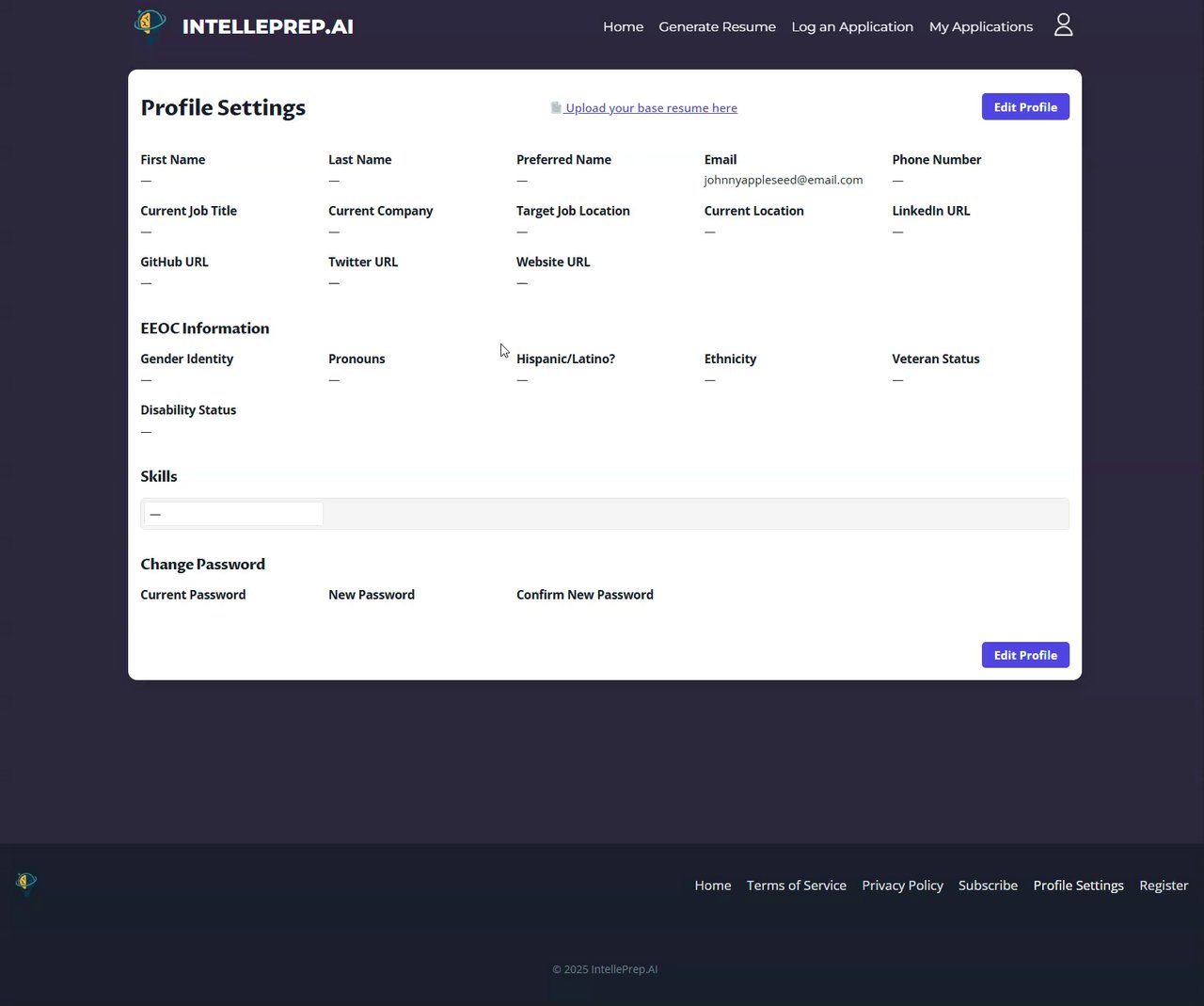The height and width of the screenshot is (1006, 1204).
Task: Click the Change Password heading
Action: click(203, 565)
